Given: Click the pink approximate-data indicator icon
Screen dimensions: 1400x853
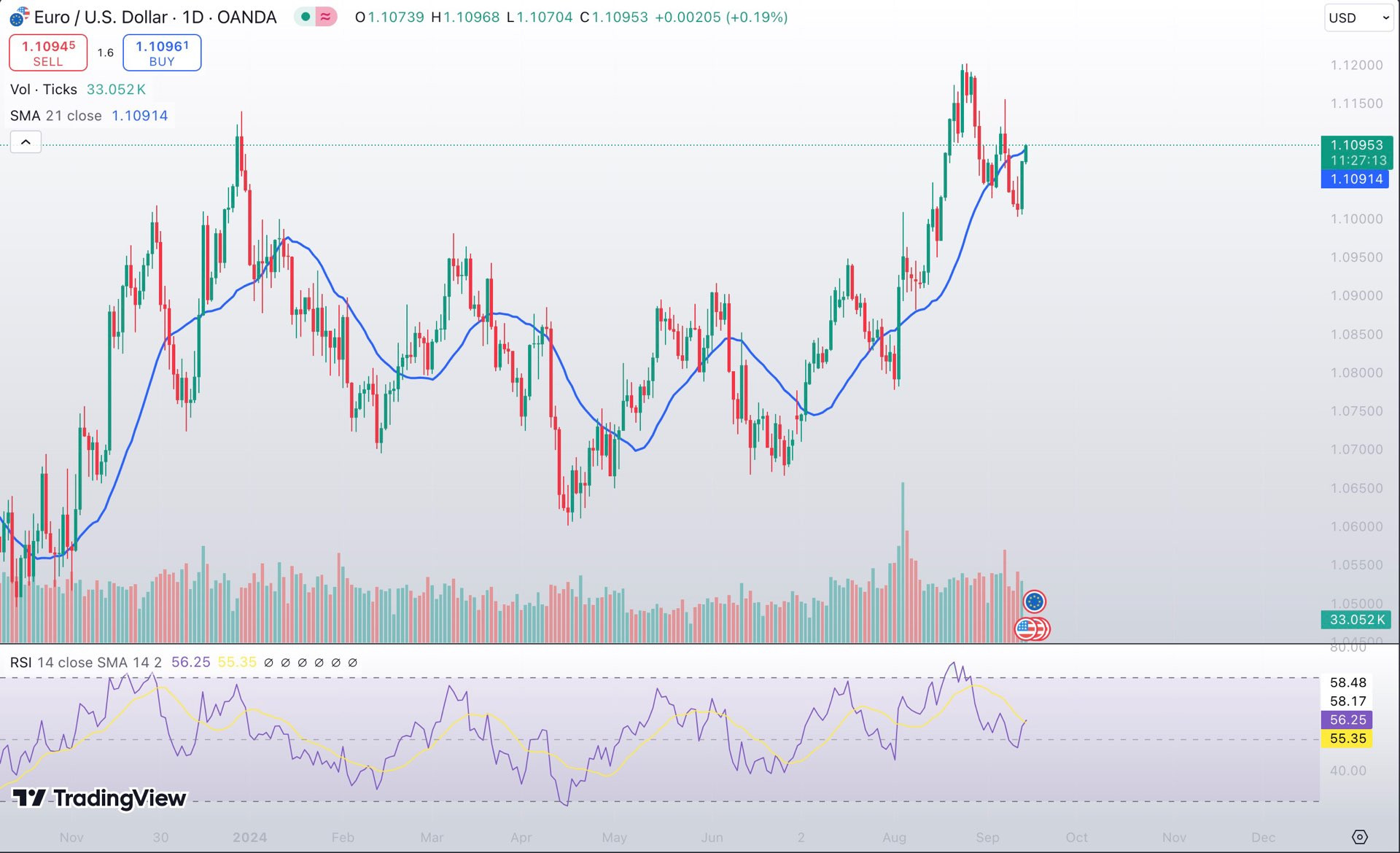Looking at the screenshot, I should click(326, 17).
